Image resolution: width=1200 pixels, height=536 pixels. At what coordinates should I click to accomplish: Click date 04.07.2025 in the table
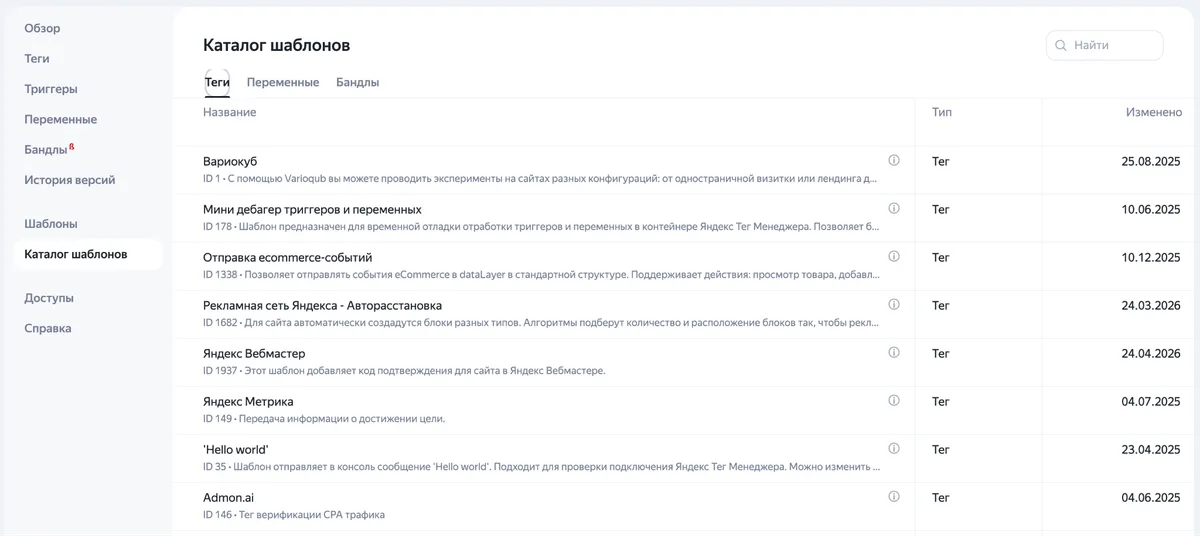pyautogui.click(x=1151, y=401)
